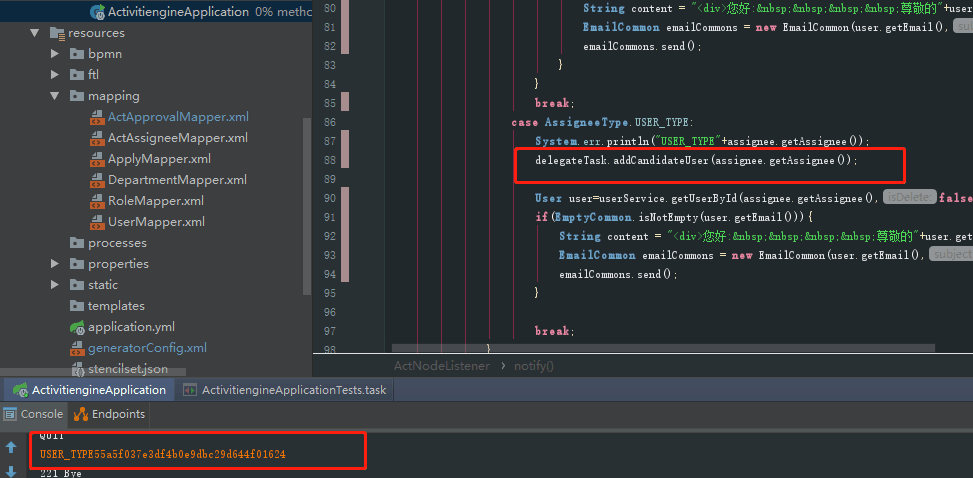Image resolution: width=973 pixels, height=478 pixels.
Task: Click the up arrow in console gutter
Action: (x=12, y=446)
